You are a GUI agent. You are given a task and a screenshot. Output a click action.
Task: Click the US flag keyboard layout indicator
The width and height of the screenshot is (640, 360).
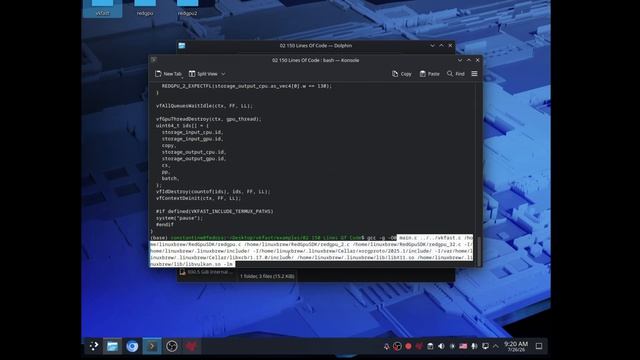pyautogui.click(x=463, y=346)
